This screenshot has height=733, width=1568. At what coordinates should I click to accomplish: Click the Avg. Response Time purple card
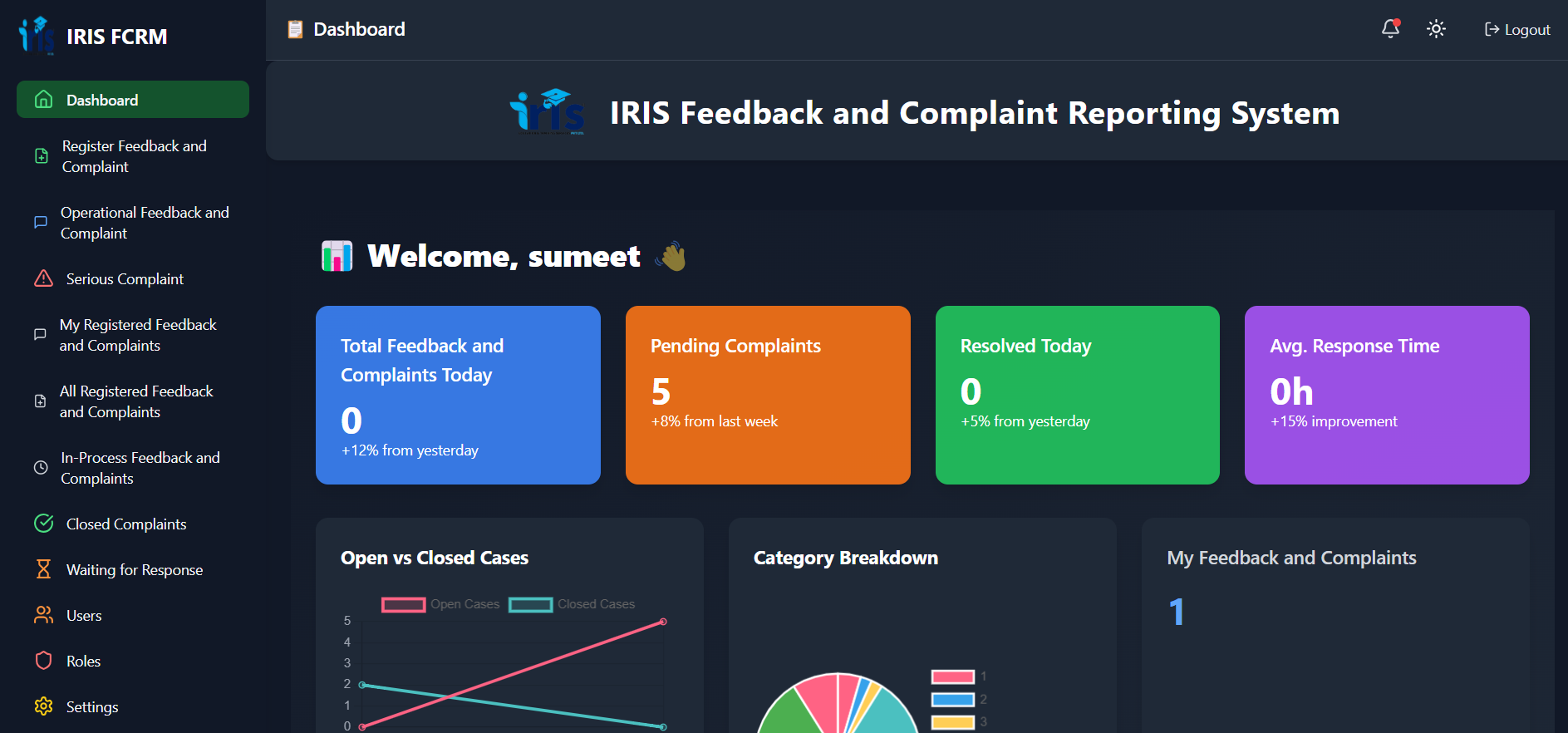click(1387, 395)
